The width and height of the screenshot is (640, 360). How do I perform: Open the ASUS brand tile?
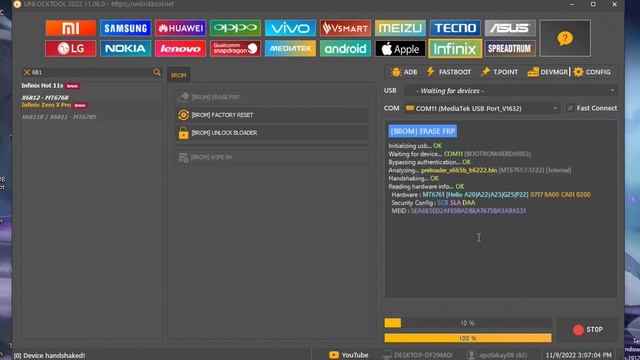510,28
